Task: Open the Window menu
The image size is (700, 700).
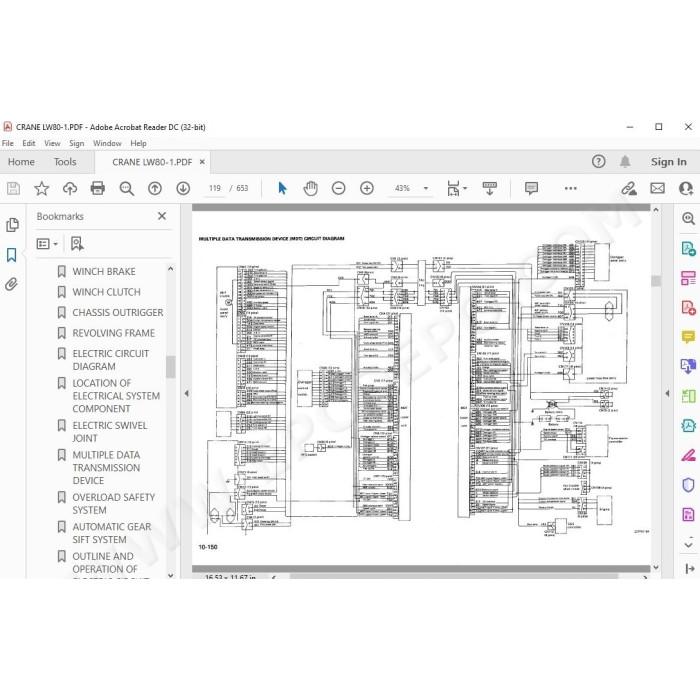Action: [x=107, y=143]
